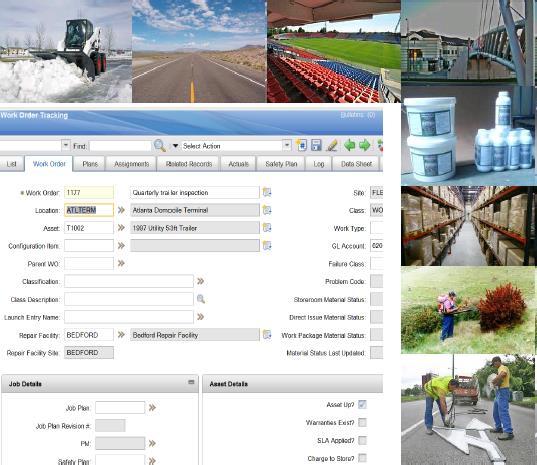
Task: Click the Site field showing FLE
Action: tap(376, 192)
